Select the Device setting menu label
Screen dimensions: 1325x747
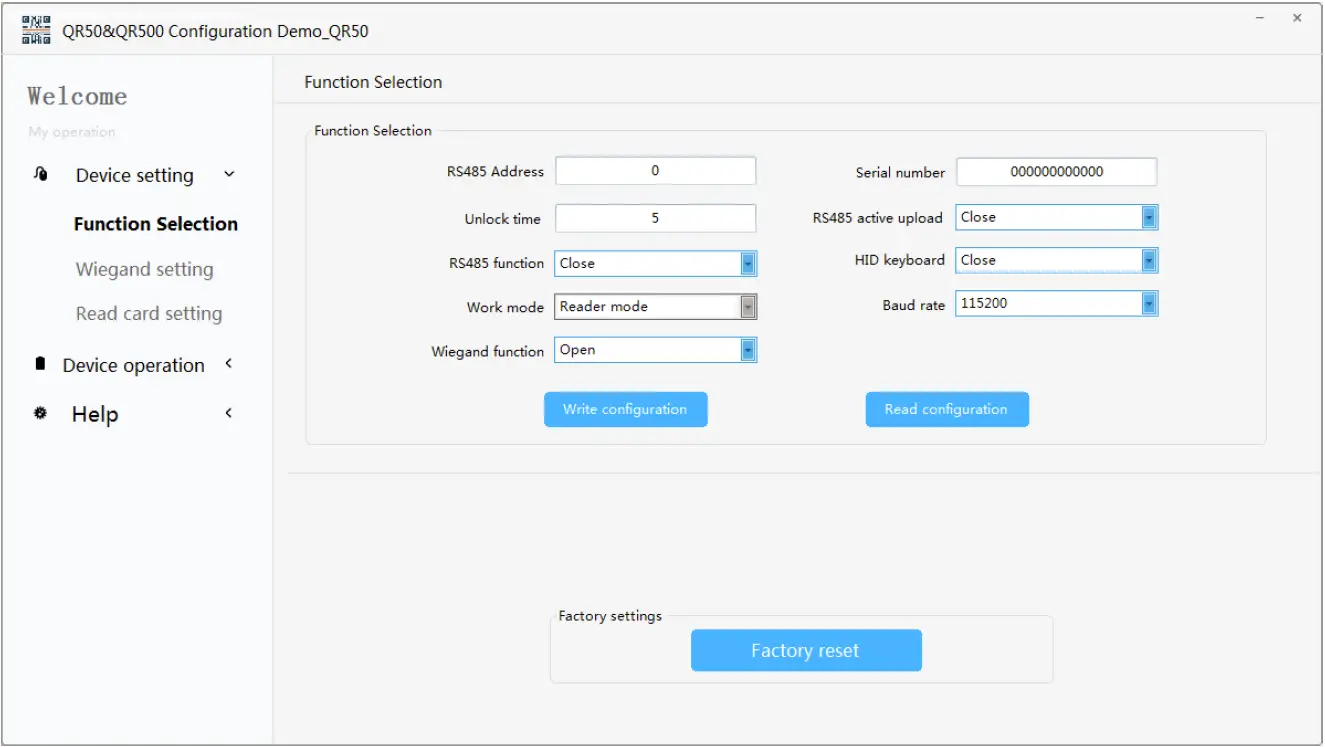(135, 175)
